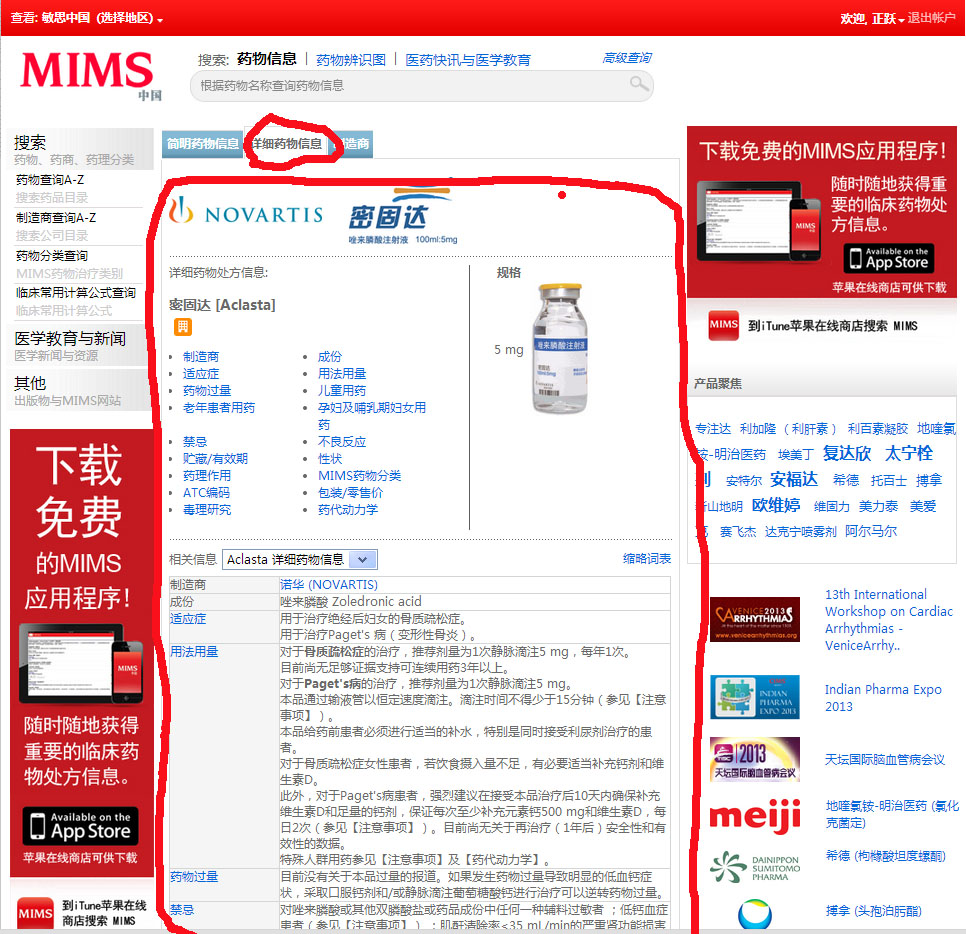Open 13th International Workshop on Cardiac Arrhythmias link

pyautogui.click(x=889, y=620)
